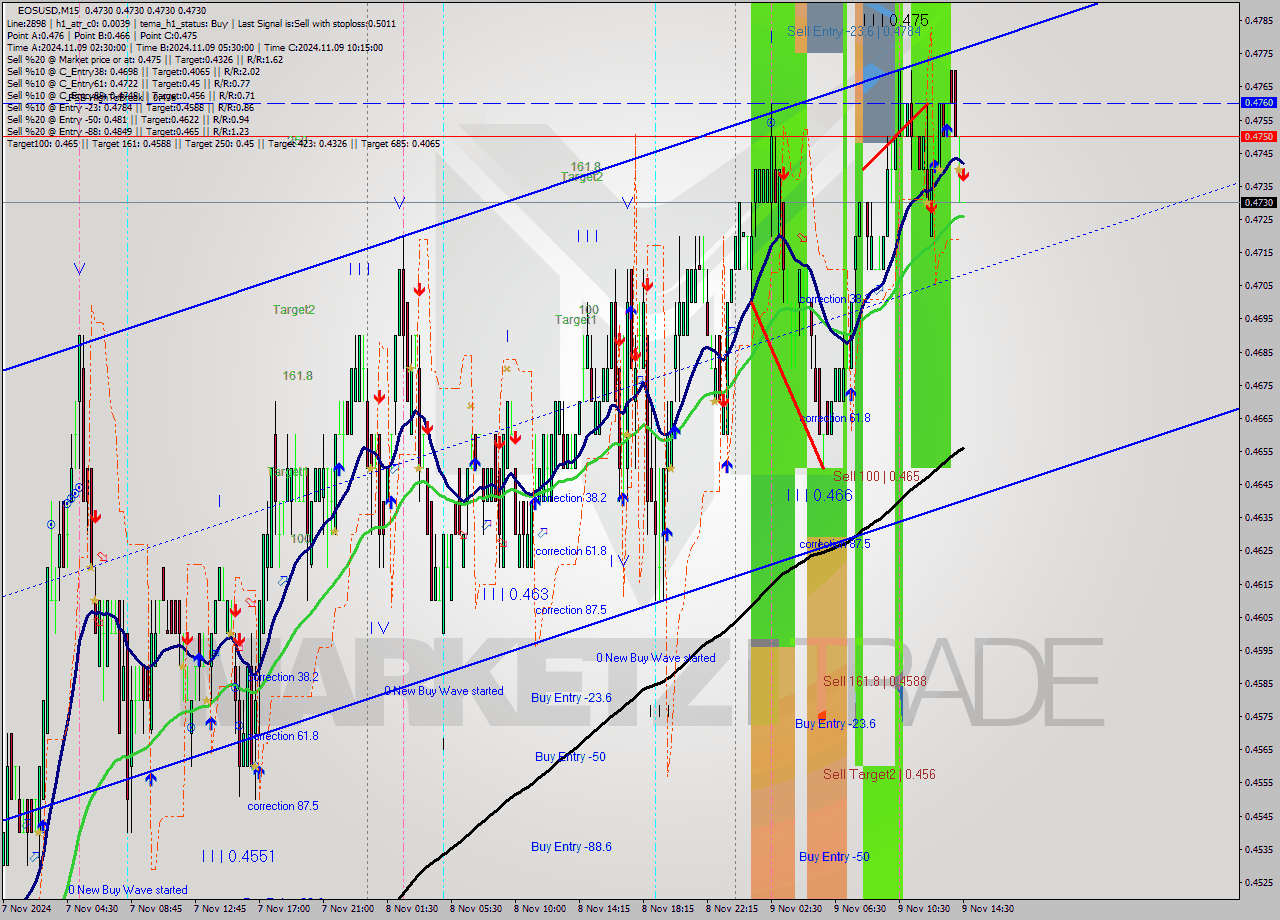Click the 'Sell %20 @ Entry -88: 0.4849' line

point(127,131)
